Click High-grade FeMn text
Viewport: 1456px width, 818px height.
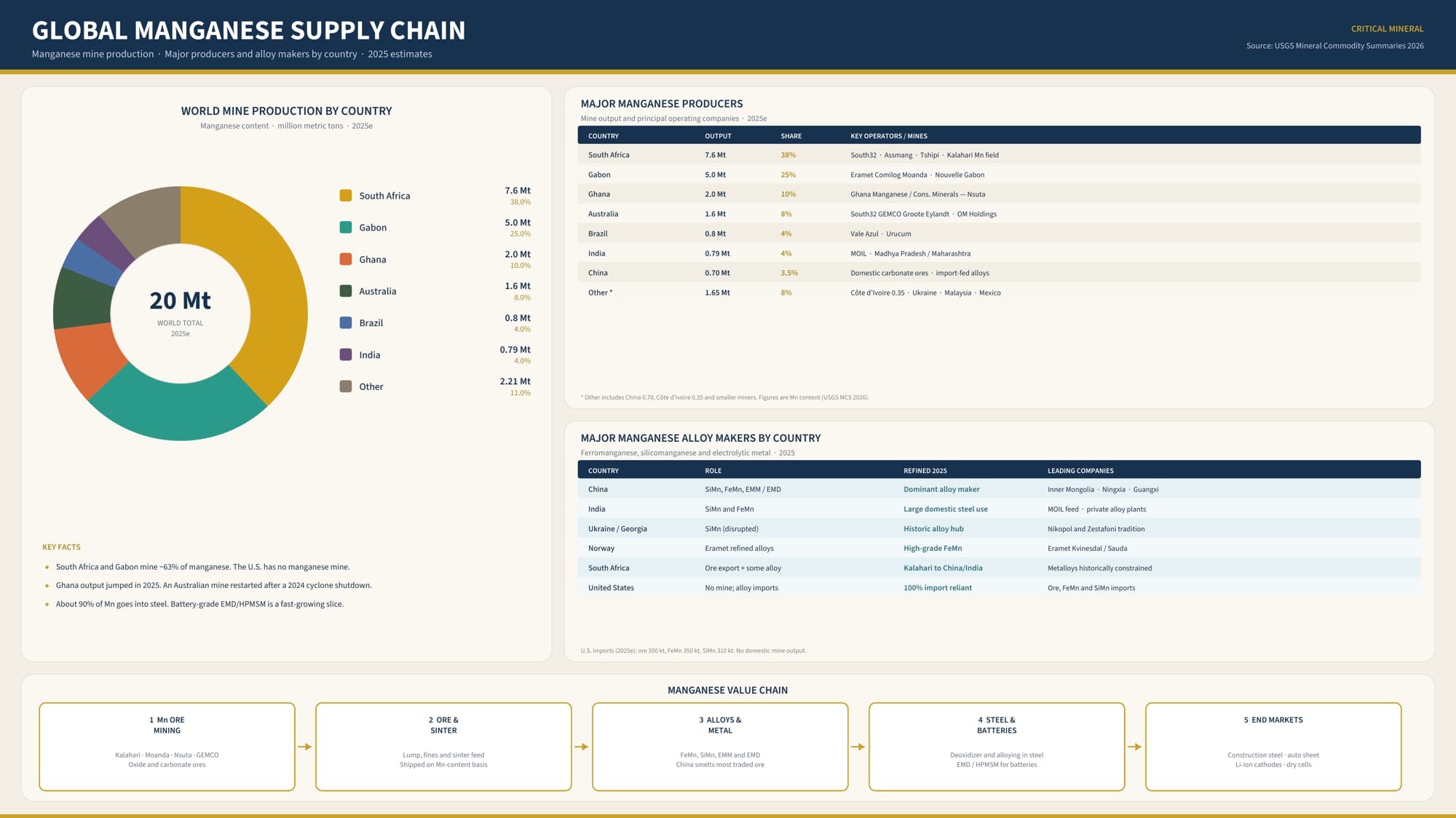click(x=932, y=549)
